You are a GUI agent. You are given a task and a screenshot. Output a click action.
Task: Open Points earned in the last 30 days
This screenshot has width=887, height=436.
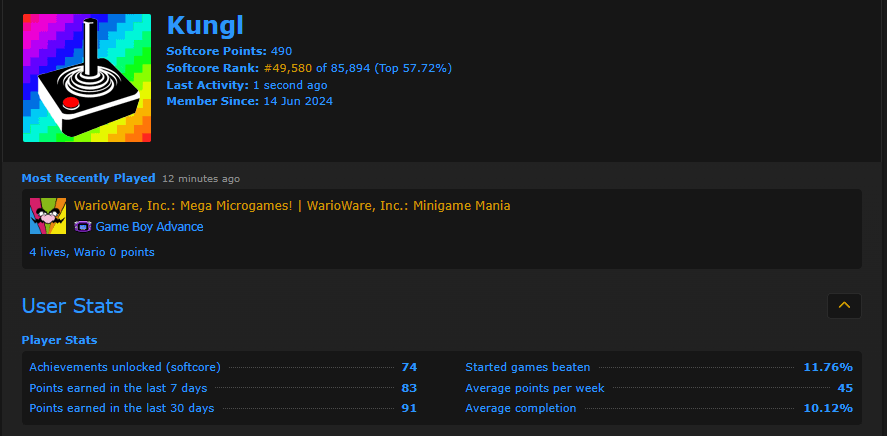pyautogui.click(x=122, y=408)
